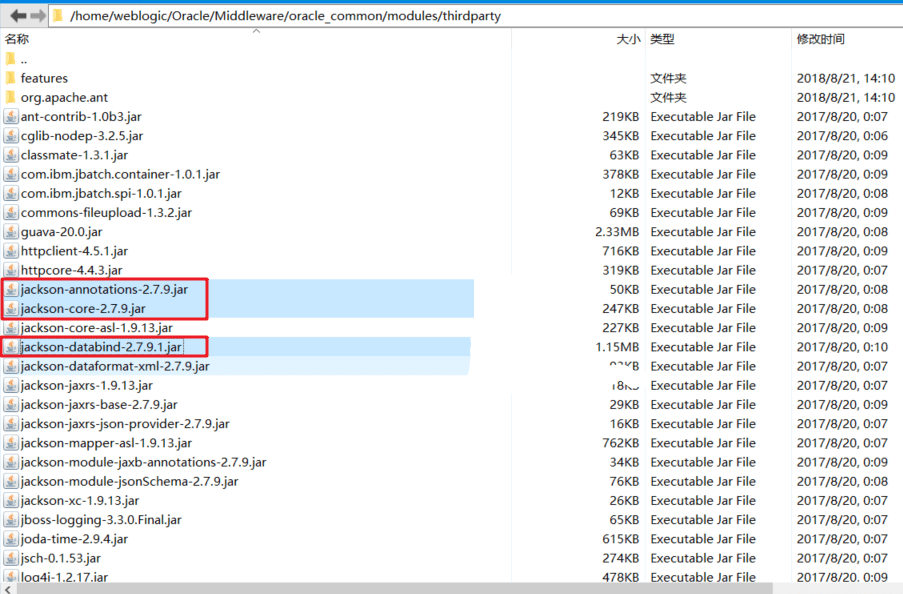Go back with the left arrow
The image size is (903, 594).
click(x=18, y=16)
